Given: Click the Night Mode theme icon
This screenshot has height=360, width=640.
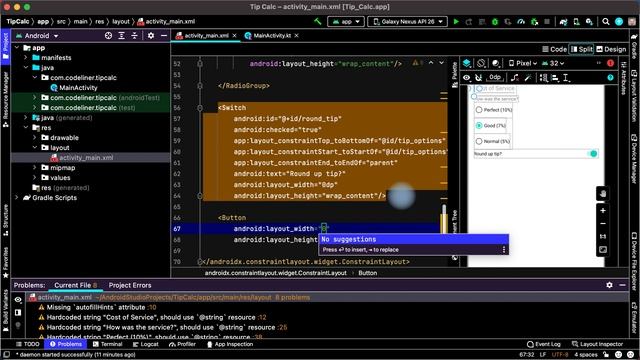Looking at the screenshot, I should 496,63.
